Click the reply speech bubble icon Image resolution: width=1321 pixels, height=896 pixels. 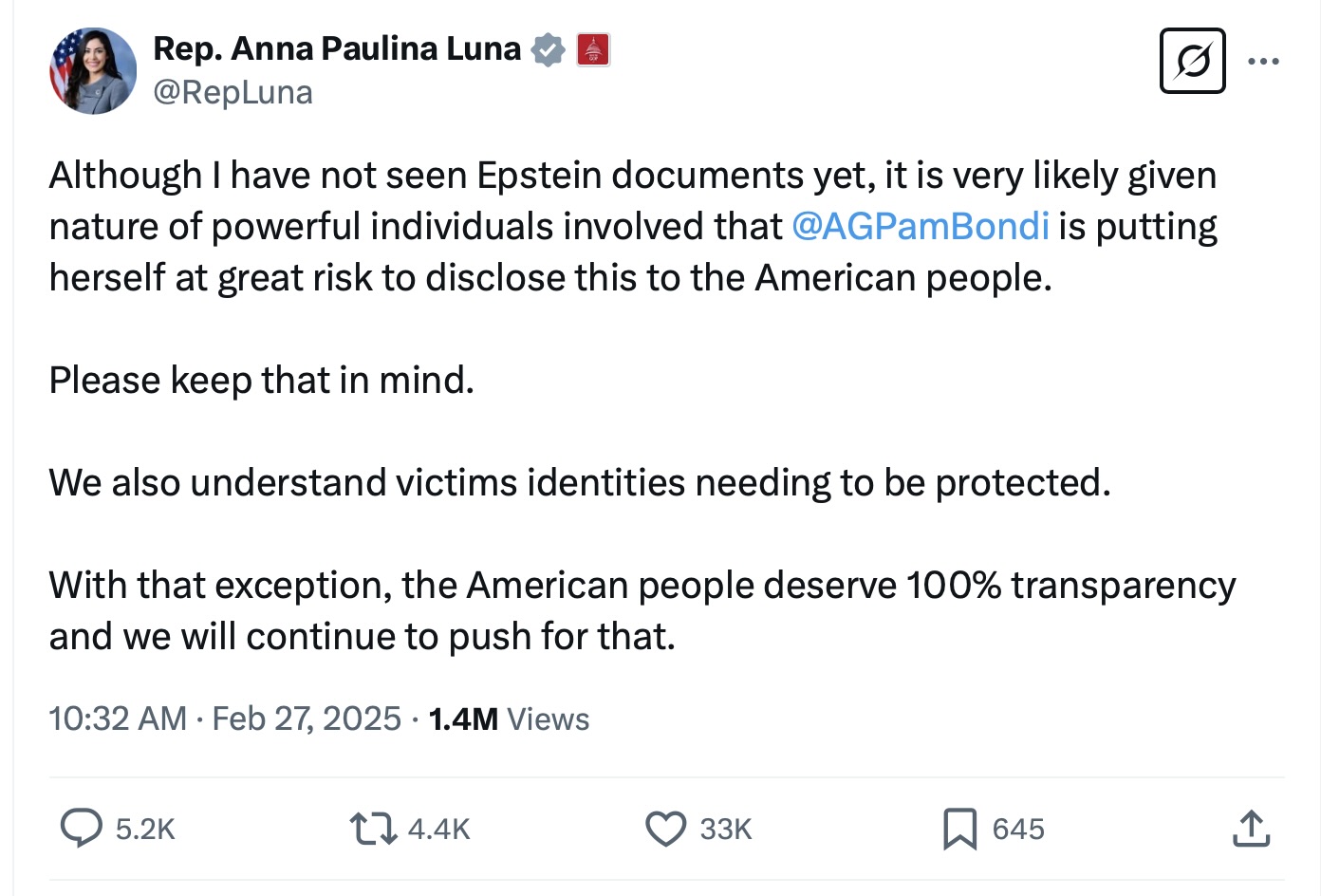coord(82,828)
